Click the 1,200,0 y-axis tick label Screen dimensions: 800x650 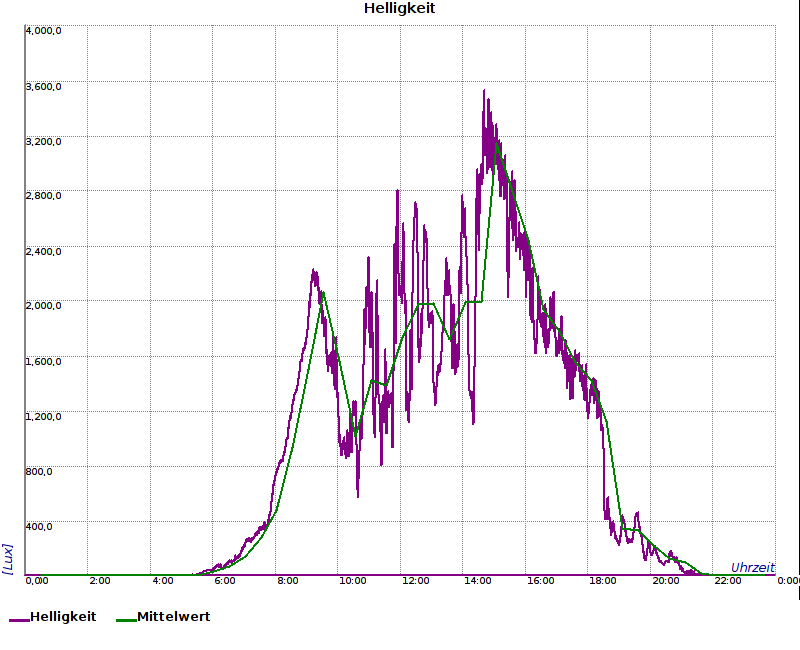click(44, 416)
